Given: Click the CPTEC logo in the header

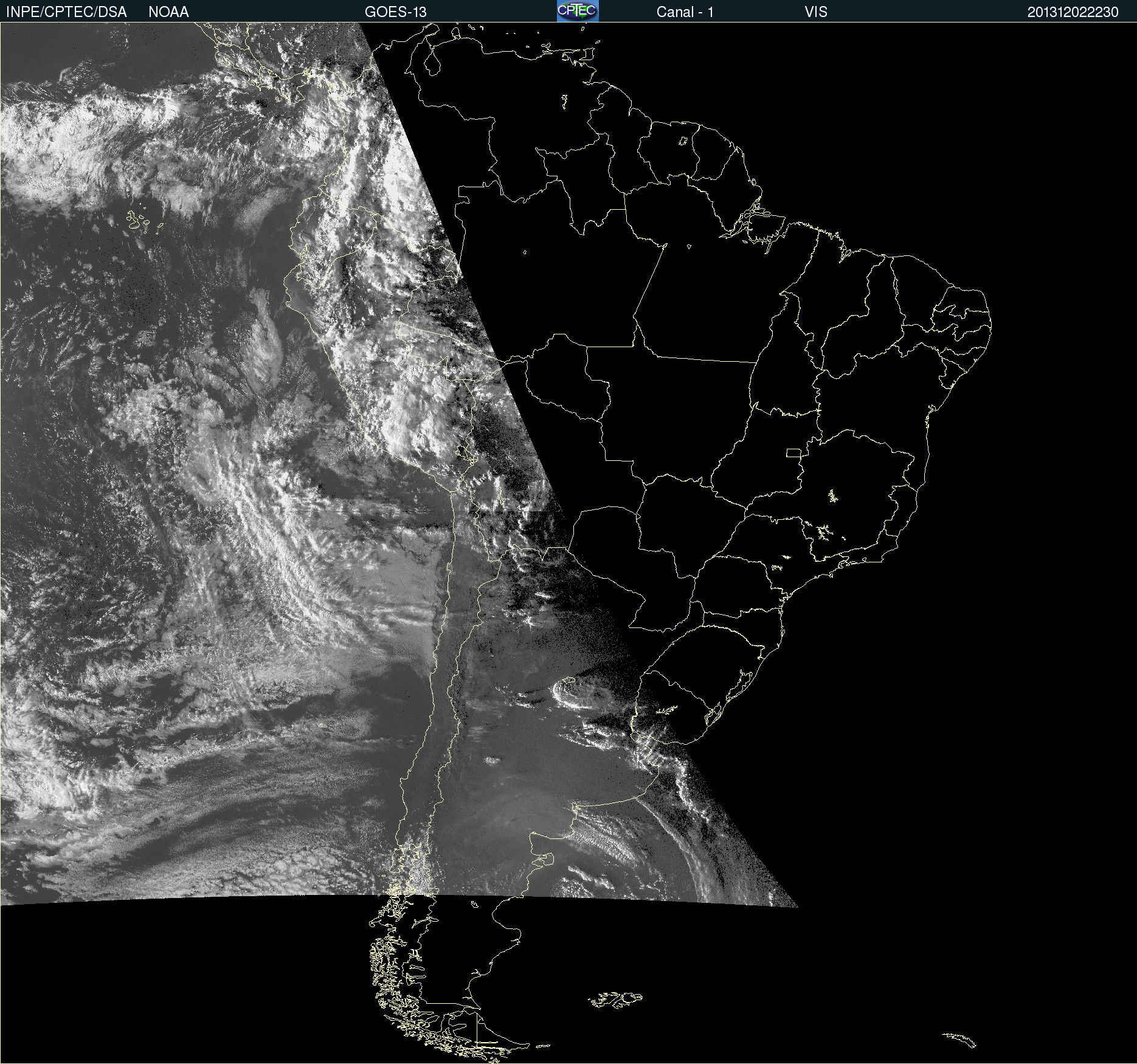Looking at the screenshot, I should pos(578,11).
